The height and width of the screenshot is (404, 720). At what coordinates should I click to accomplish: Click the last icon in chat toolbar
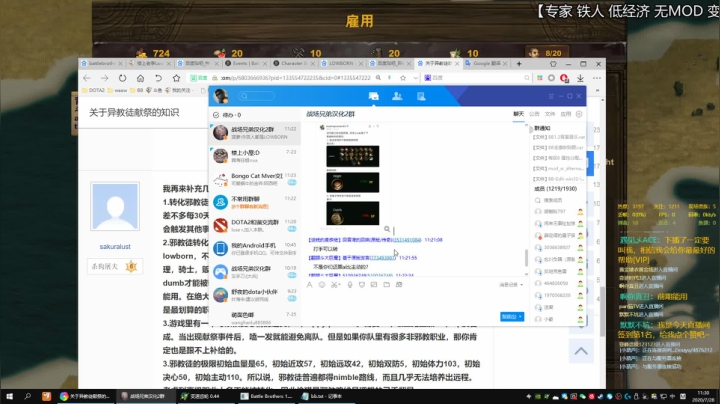(399, 285)
